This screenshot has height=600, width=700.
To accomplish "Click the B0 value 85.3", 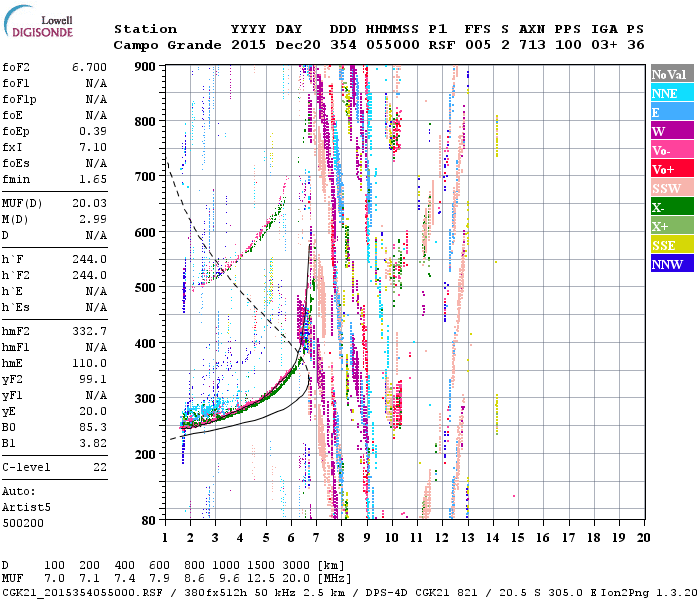I will click(93, 427).
